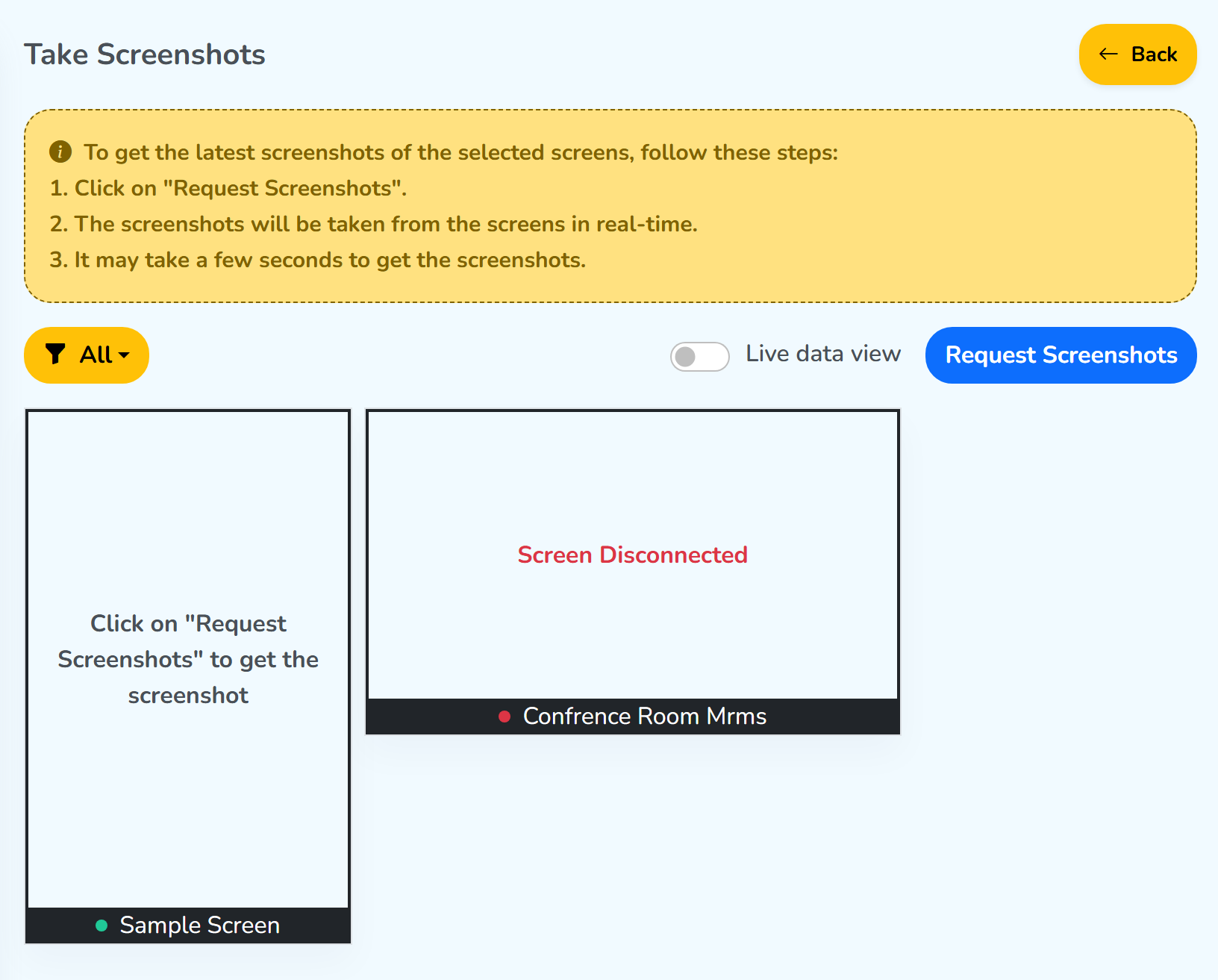The width and height of the screenshot is (1218, 980).
Task: Click the "Screen Disconnected" message
Action: tap(632, 555)
